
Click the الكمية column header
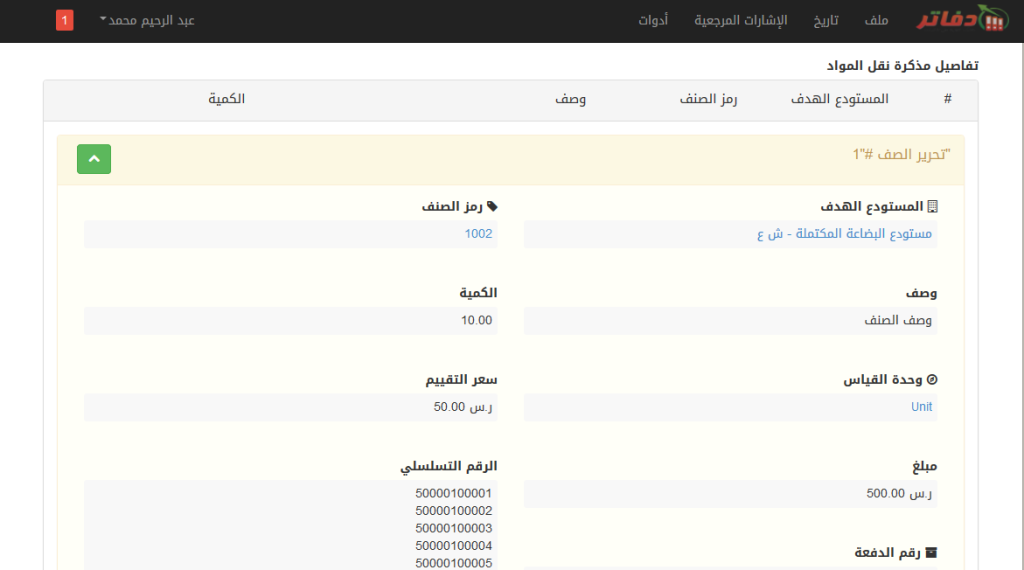227,99
